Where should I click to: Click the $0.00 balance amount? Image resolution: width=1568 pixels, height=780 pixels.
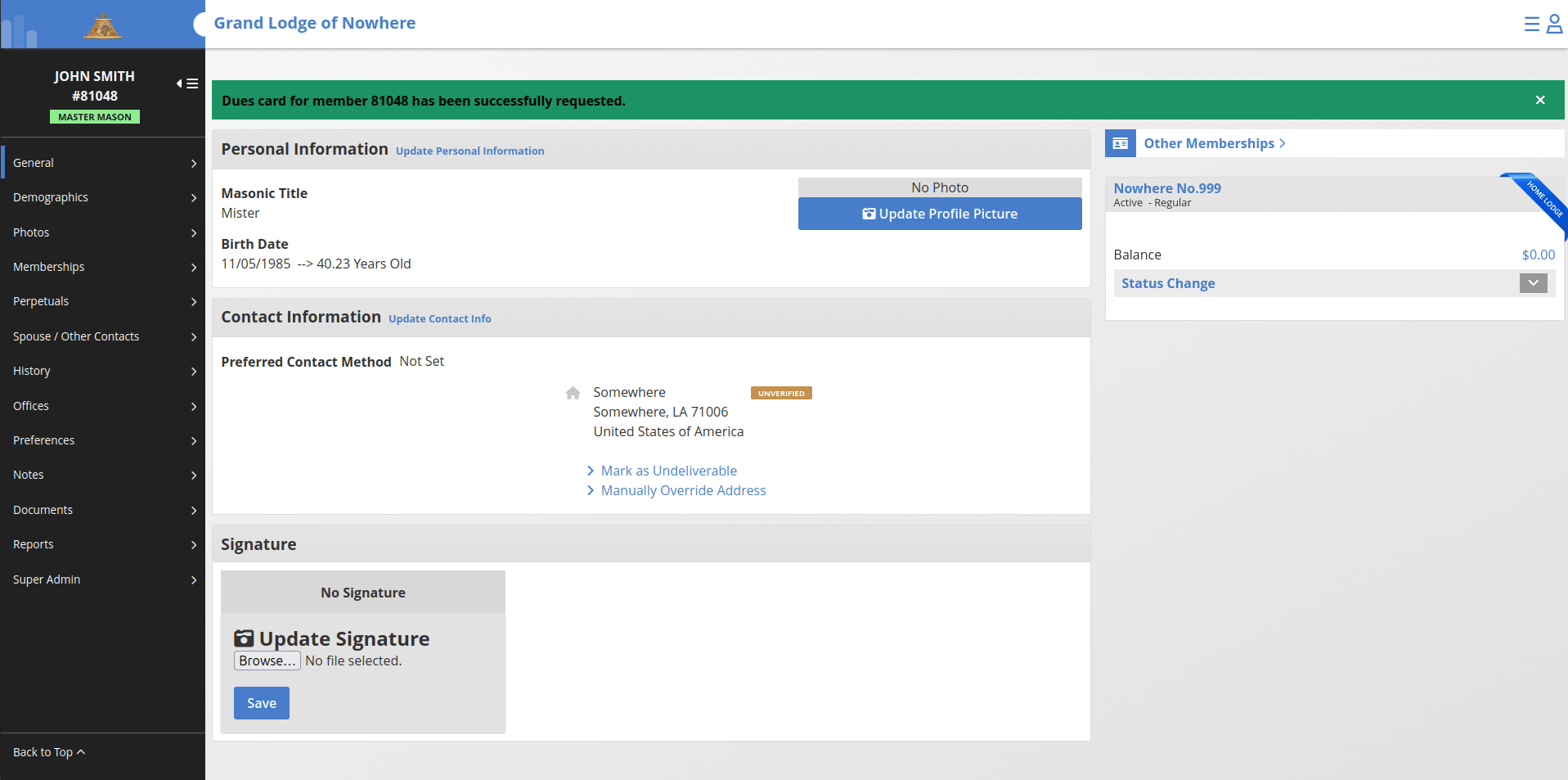coord(1539,255)
